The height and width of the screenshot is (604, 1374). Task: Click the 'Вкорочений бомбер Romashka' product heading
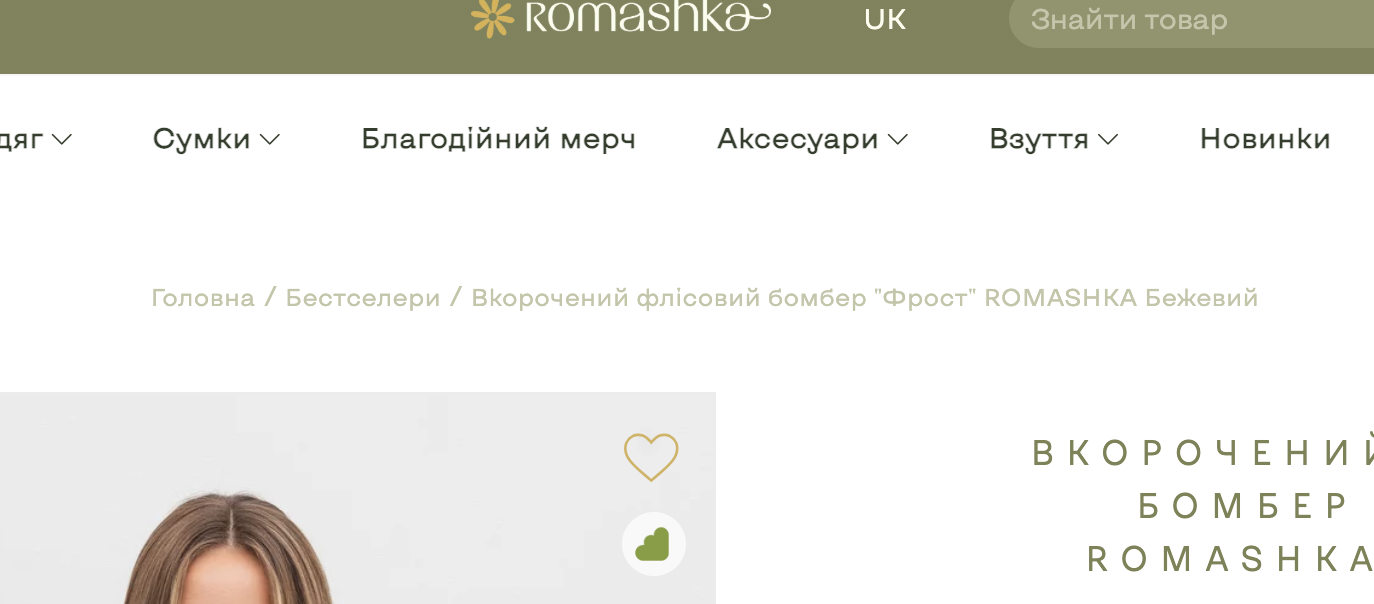click(1203, 506)
